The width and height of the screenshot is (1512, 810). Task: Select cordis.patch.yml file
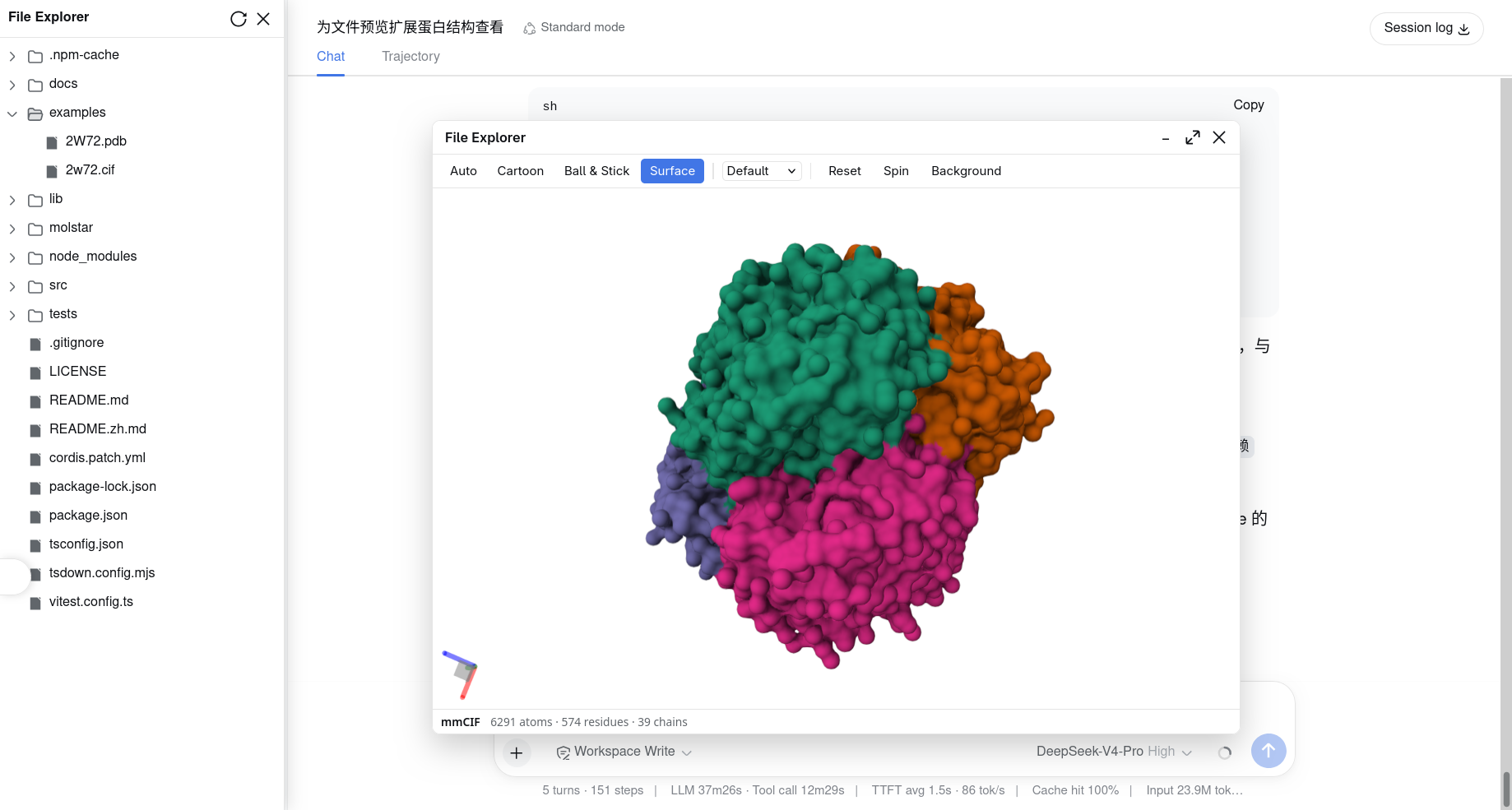click(x=97, y=458)
